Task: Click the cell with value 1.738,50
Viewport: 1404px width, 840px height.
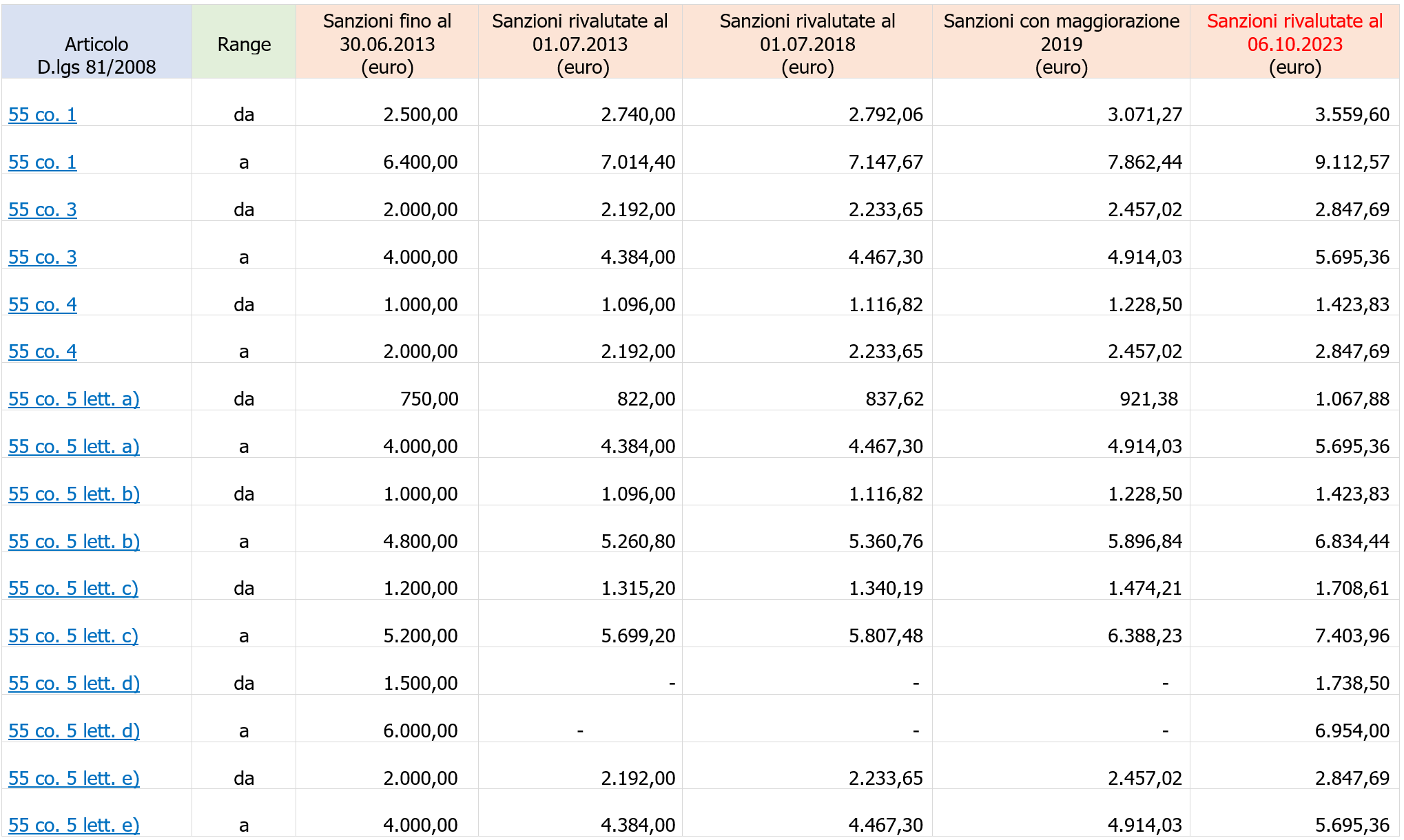Action: coord(1352,683)
